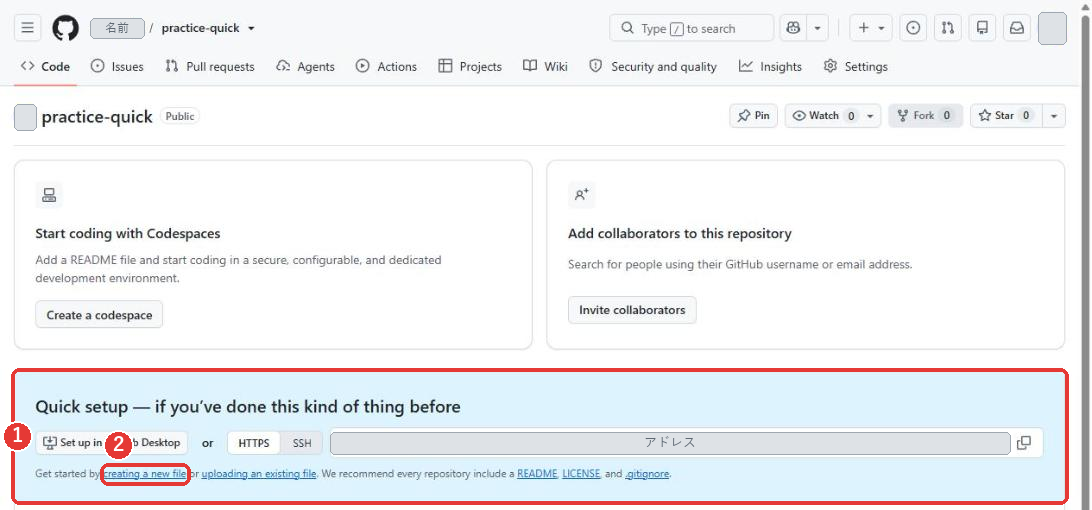Switch to the Issues tab
1092x510 pixels.
coord(117,66)
